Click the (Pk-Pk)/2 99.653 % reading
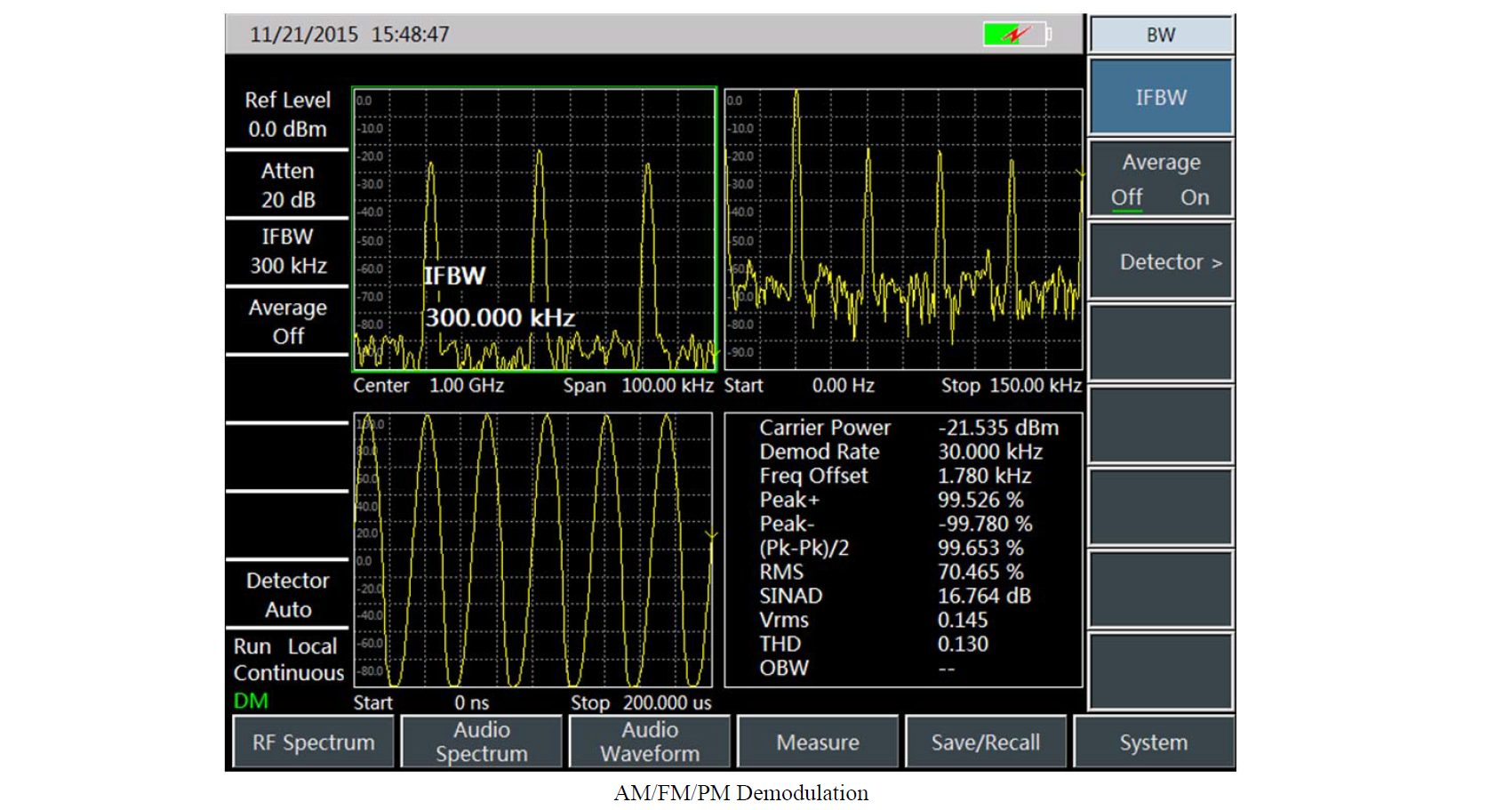The width and height of the screenshot is (1512, 810). tap(892, 548)
